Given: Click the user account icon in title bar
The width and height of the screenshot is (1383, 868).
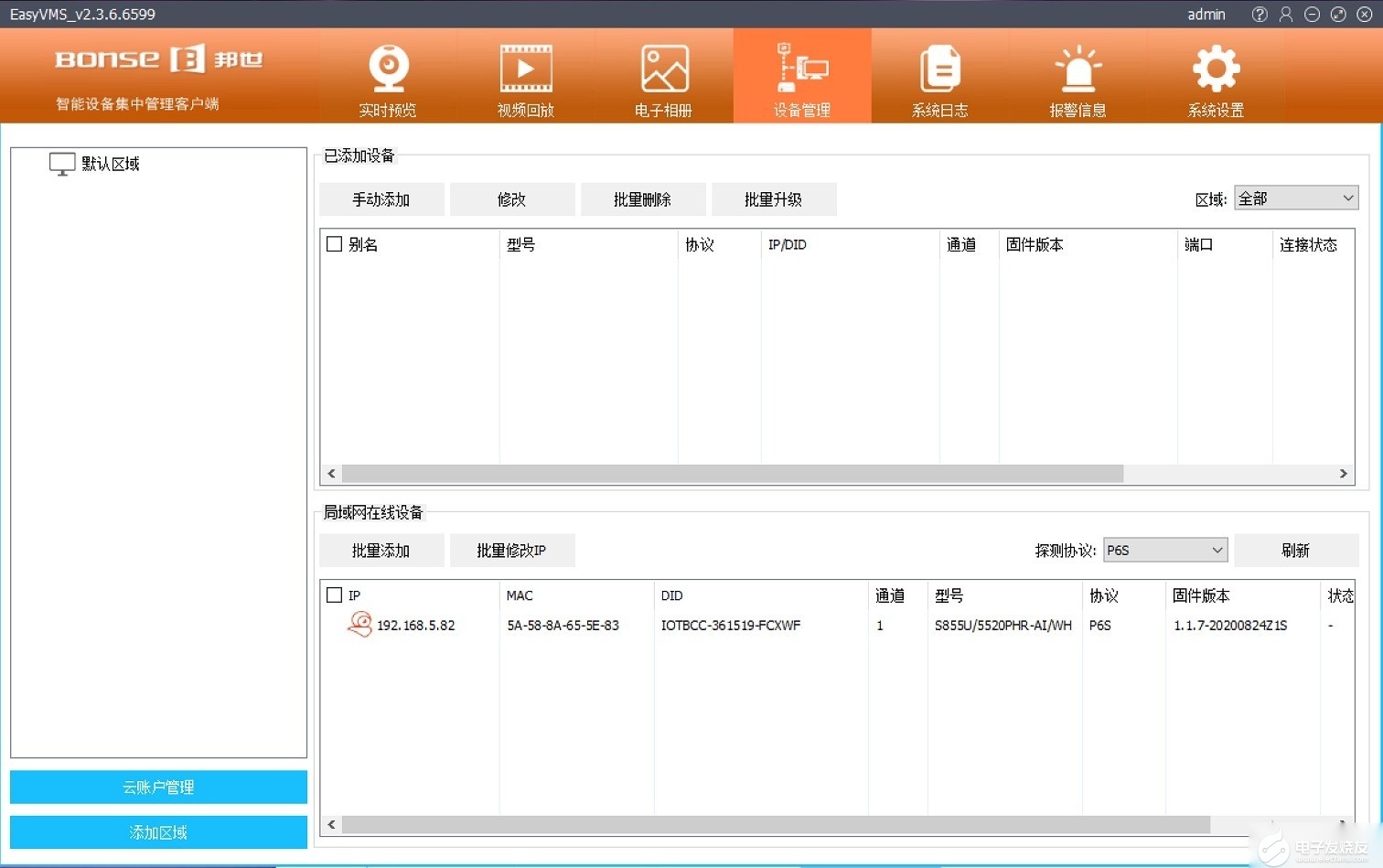Looking at the screenshot, I should 1286,14.
